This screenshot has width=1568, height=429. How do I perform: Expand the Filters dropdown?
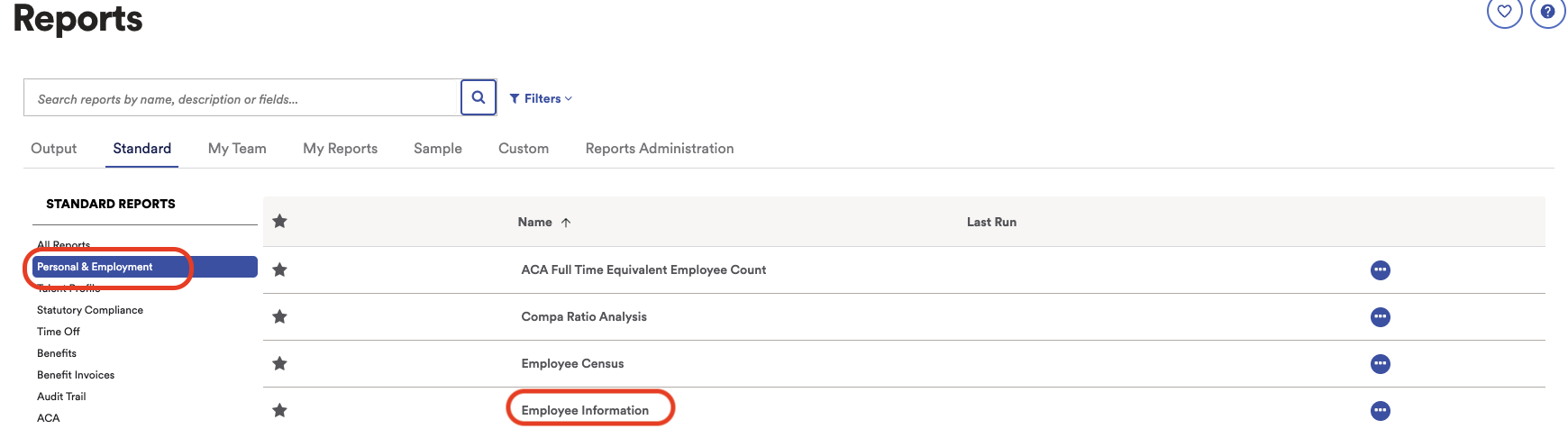click(541, 98)
